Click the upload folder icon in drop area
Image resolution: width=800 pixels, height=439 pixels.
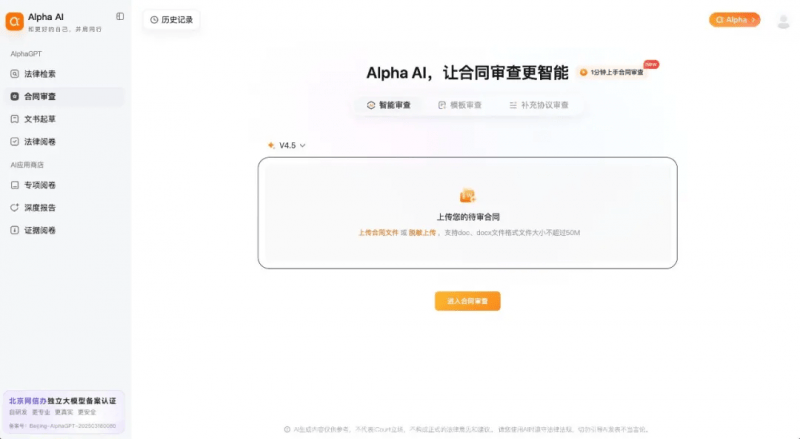tap(467, 196)
